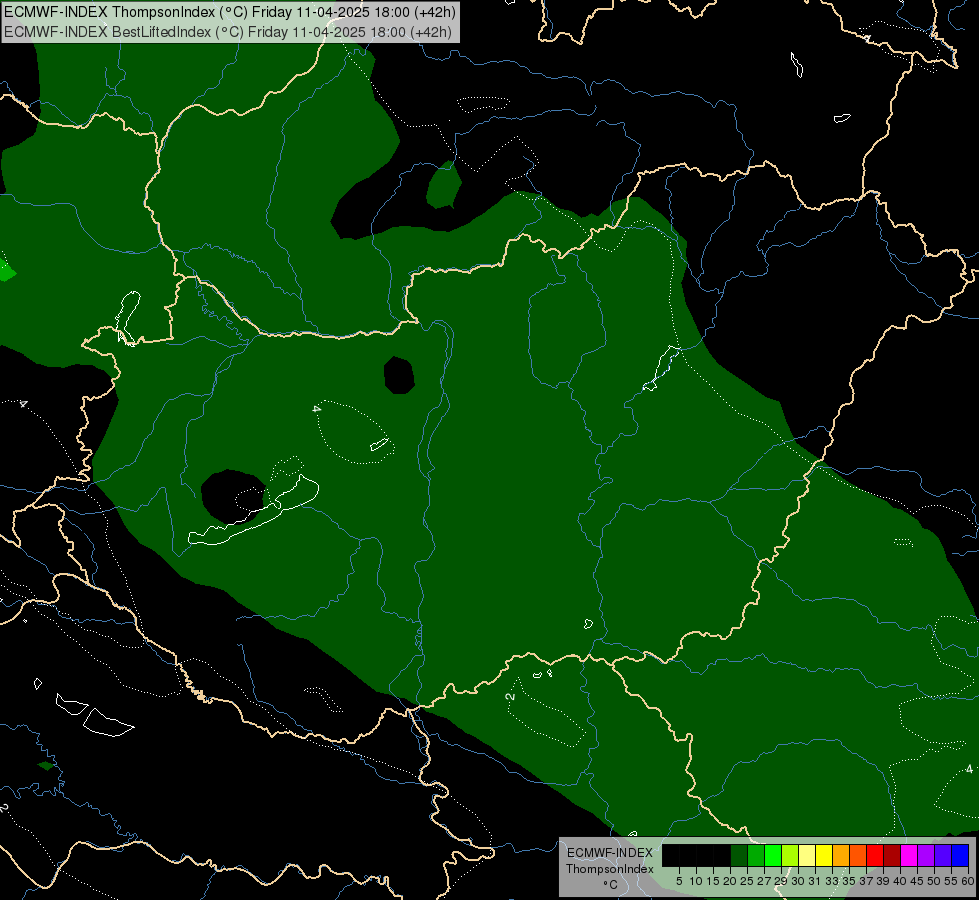Click legend tick label 50
979x900 pixels.
(x=934, y=881)
